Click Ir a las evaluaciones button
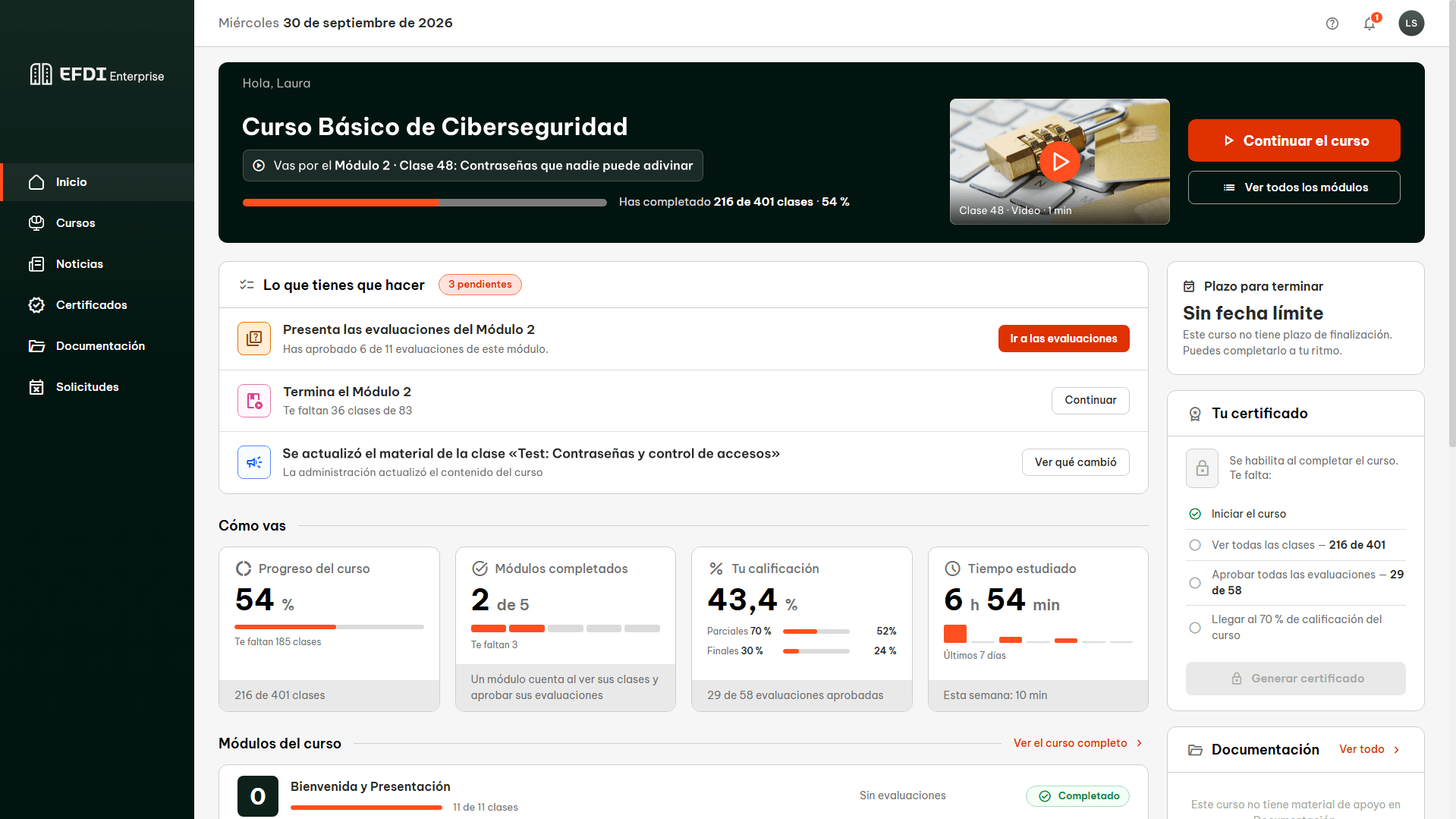Viewport: 1456px width, 819px height. click(x=1063, y=339)
